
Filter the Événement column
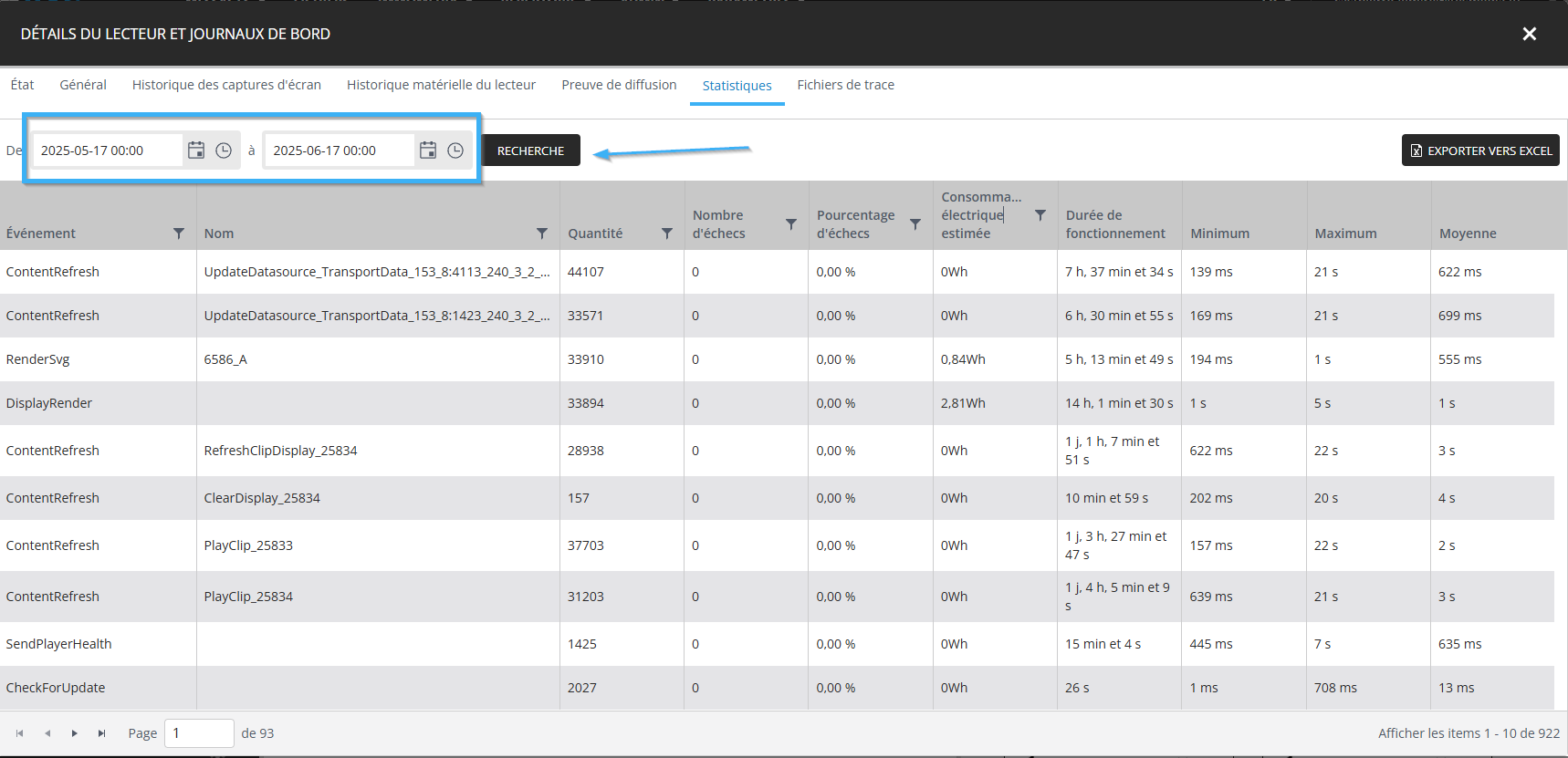tap(179, 234)
